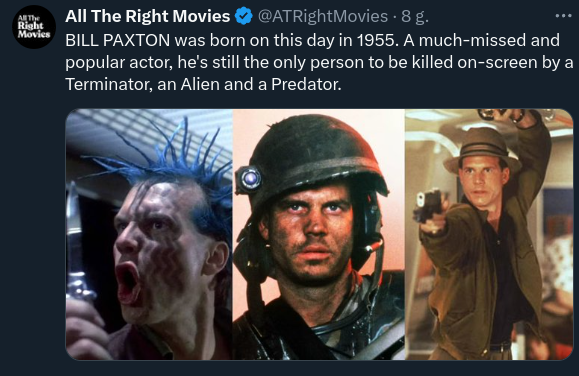Viewport: 579px width, 376px height.
Task: Click the punk's open mouth in left photo
Action: (x=127, y=283)
